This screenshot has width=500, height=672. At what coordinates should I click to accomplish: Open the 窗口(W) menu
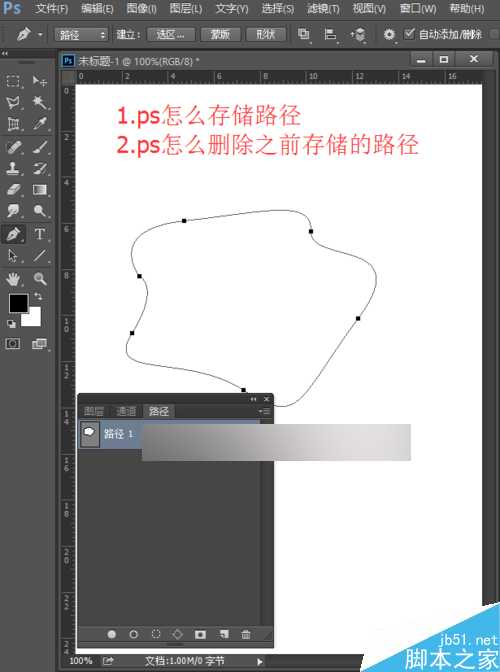418,8
